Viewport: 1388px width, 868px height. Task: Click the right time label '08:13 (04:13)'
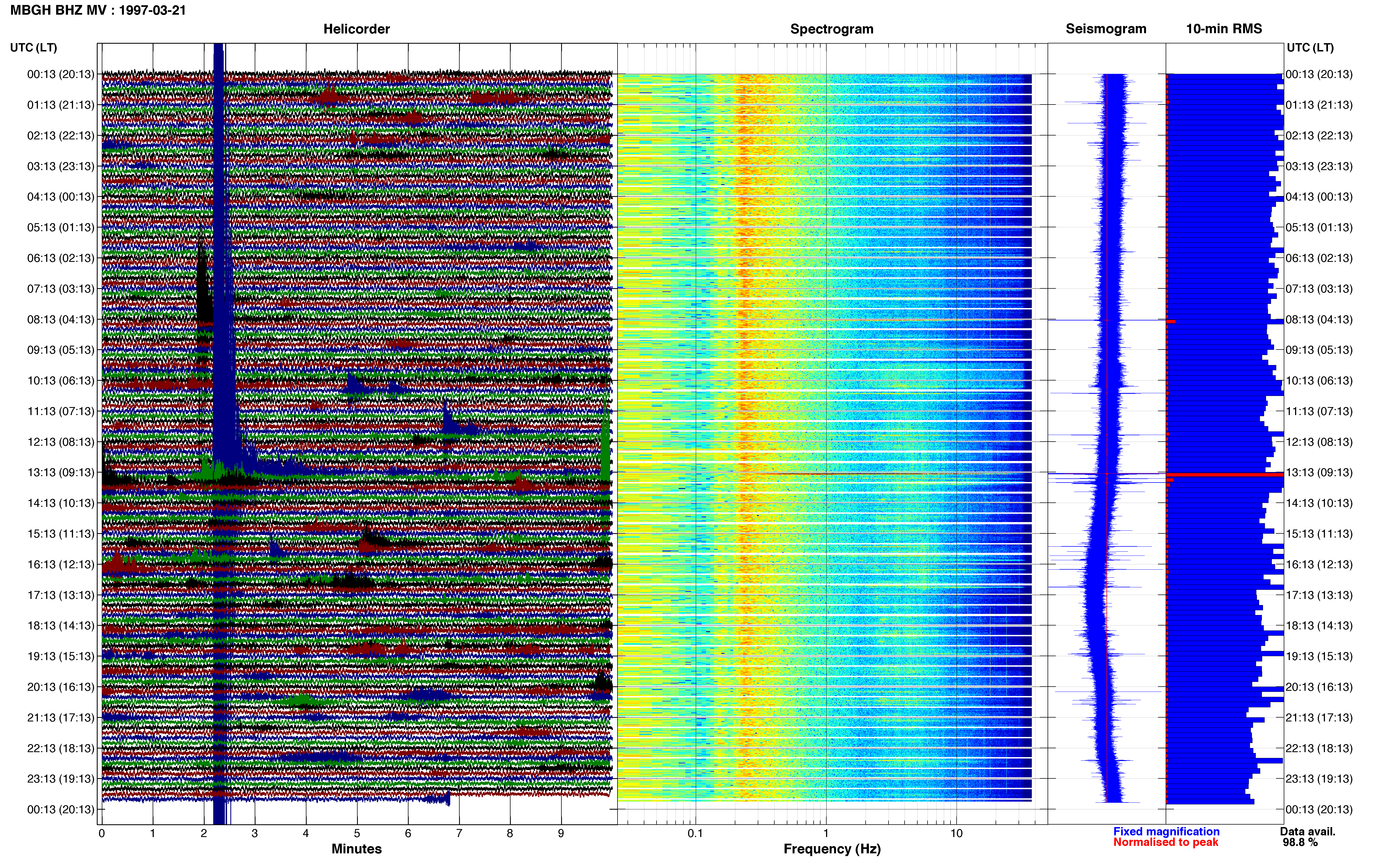[1319, 319]
